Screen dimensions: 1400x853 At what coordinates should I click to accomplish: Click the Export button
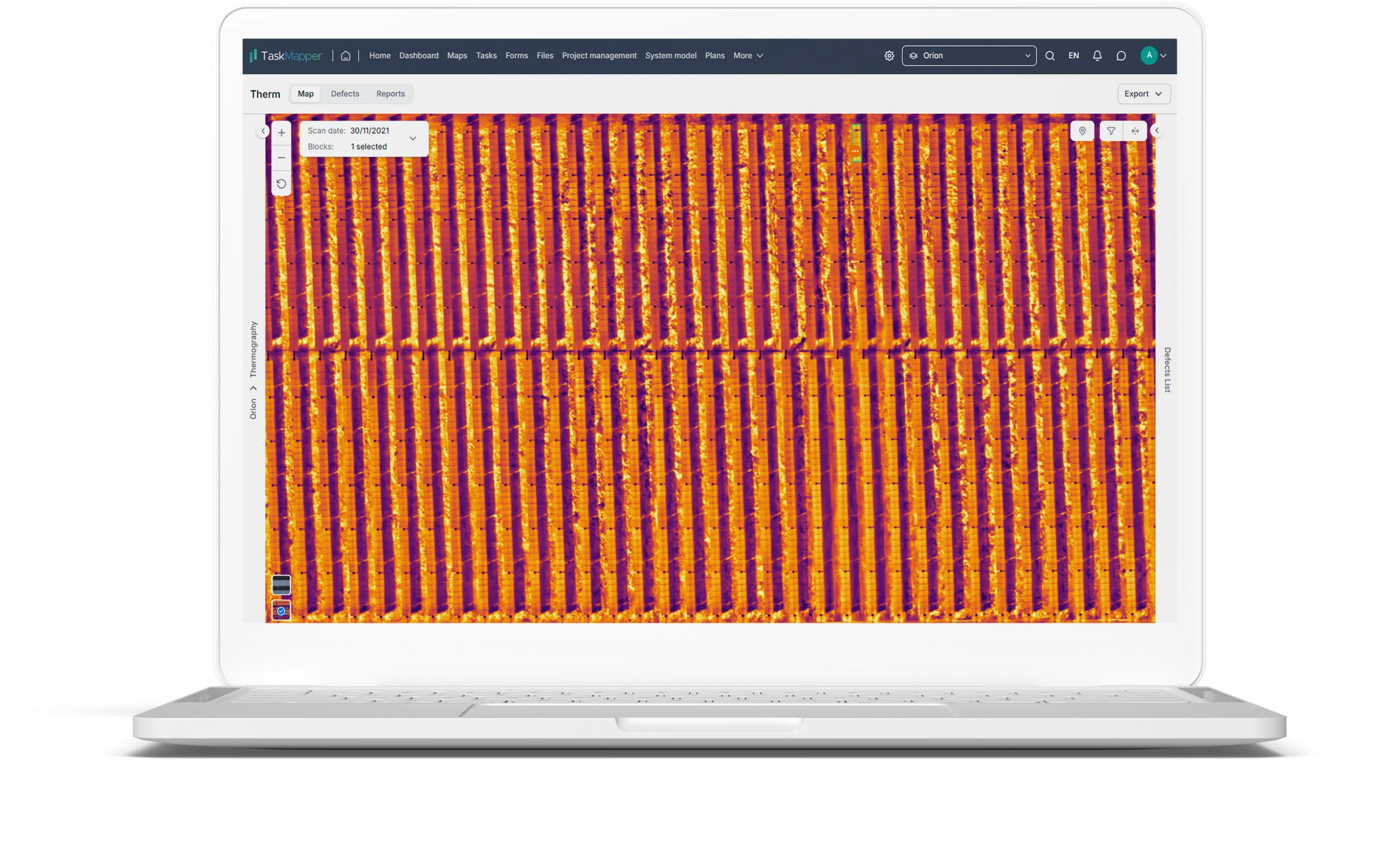(1143, 94)
